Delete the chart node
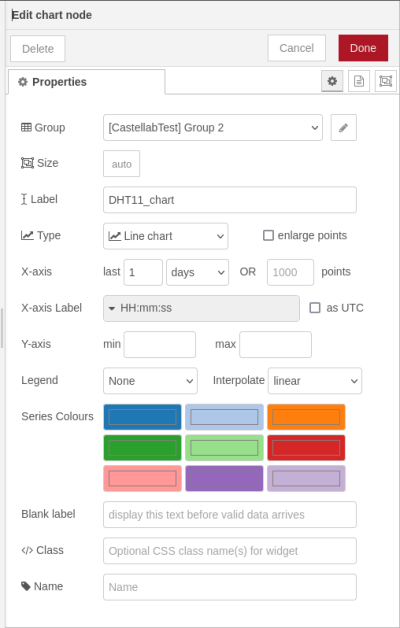This screenshot has width=400, height=628. pos(38,48)
